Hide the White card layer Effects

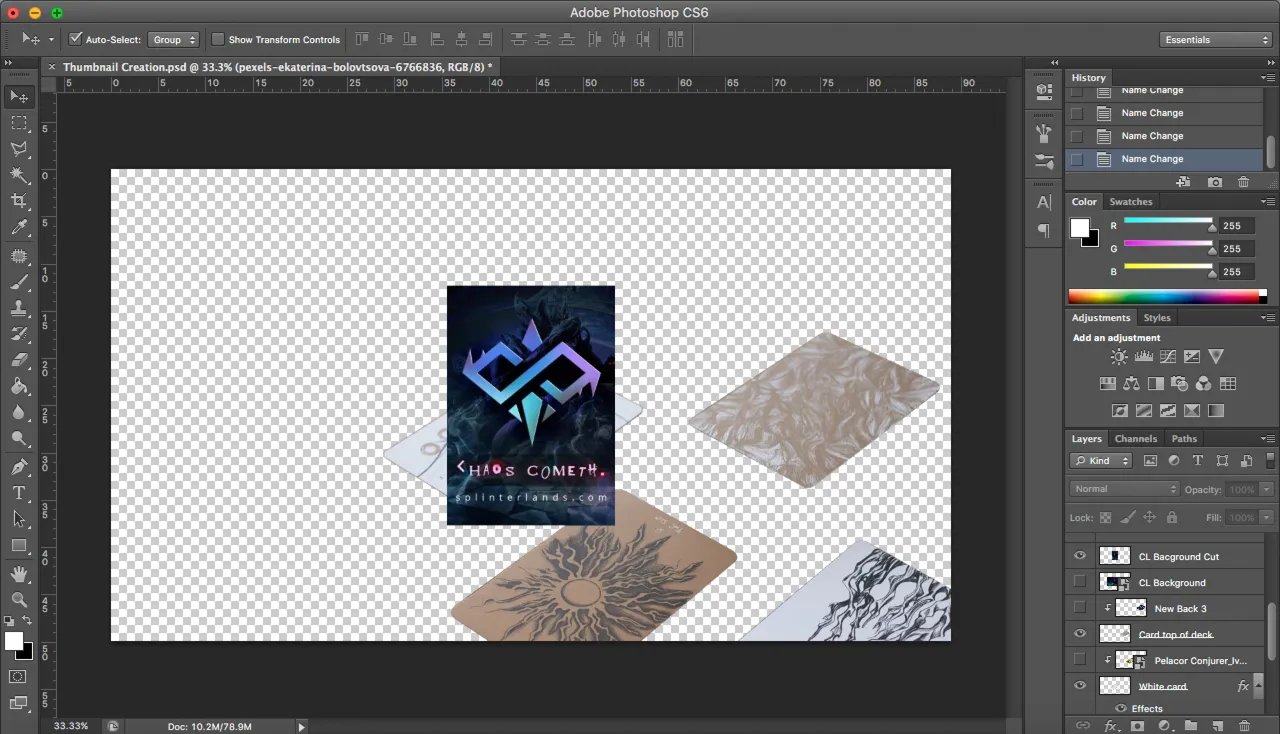(1120, 708)
